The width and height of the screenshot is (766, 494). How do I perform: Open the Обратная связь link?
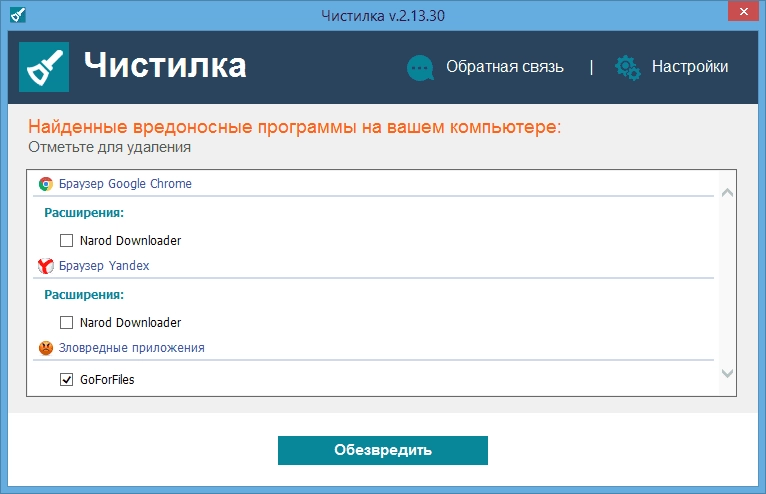point(505,66)
